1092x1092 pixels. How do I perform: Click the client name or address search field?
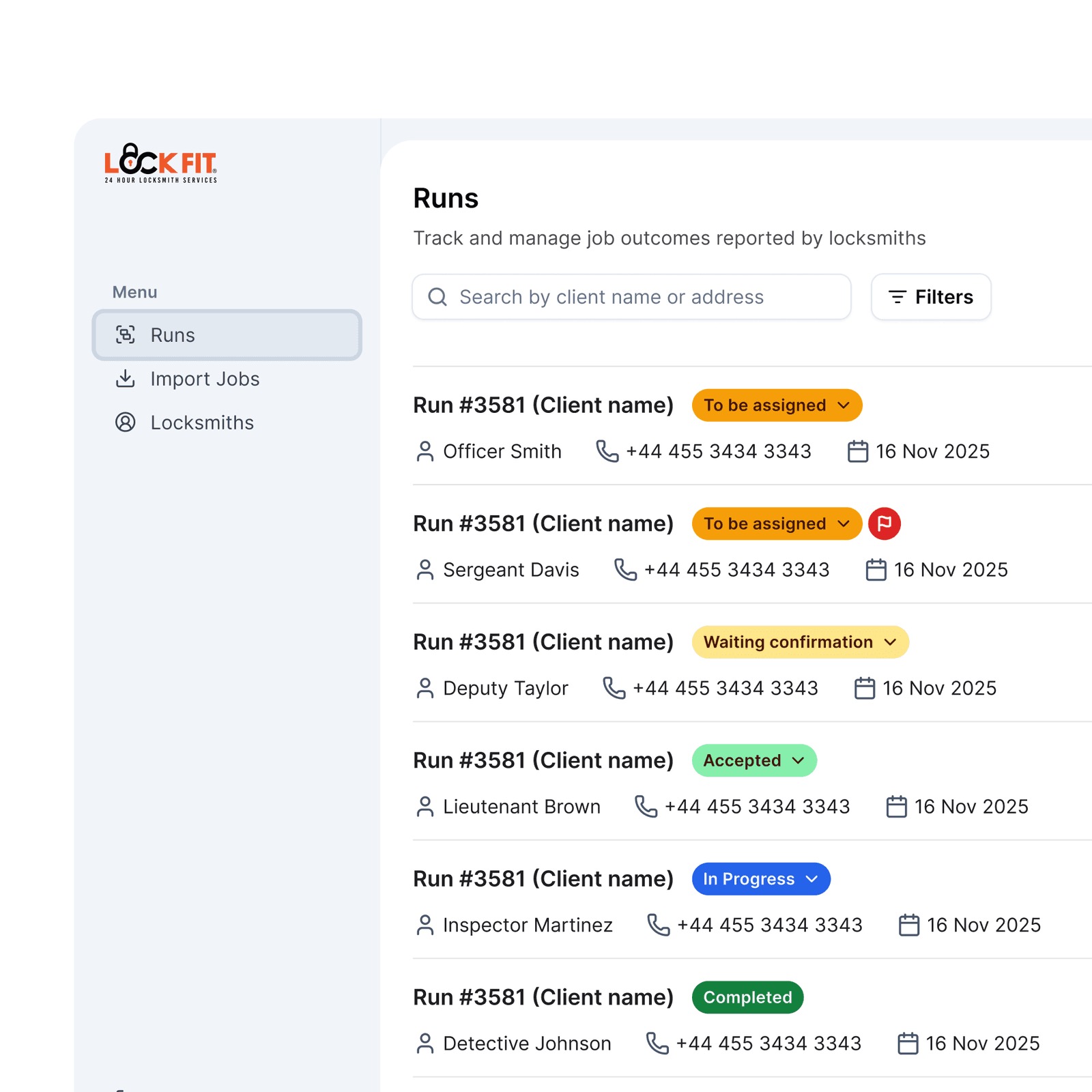[x=631, y=297]
